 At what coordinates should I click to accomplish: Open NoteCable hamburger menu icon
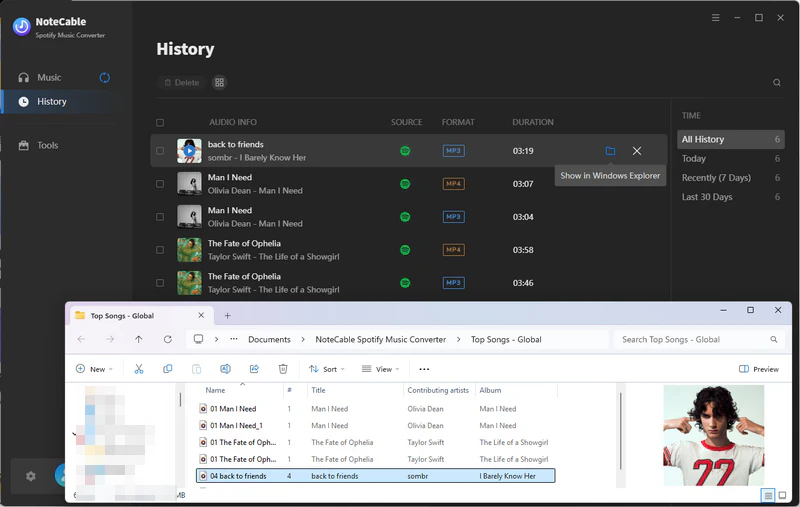716,18
